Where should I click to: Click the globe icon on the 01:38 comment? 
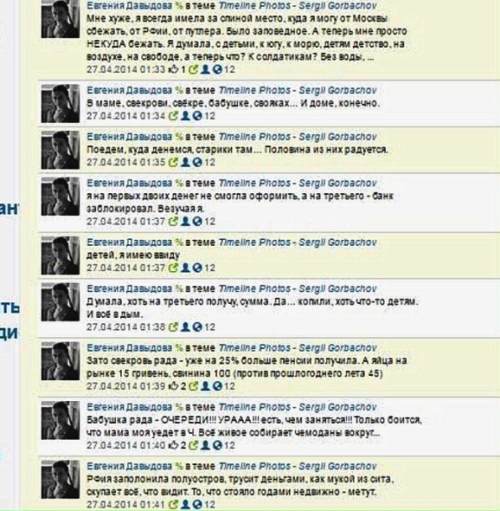click(x=197, y=327)
